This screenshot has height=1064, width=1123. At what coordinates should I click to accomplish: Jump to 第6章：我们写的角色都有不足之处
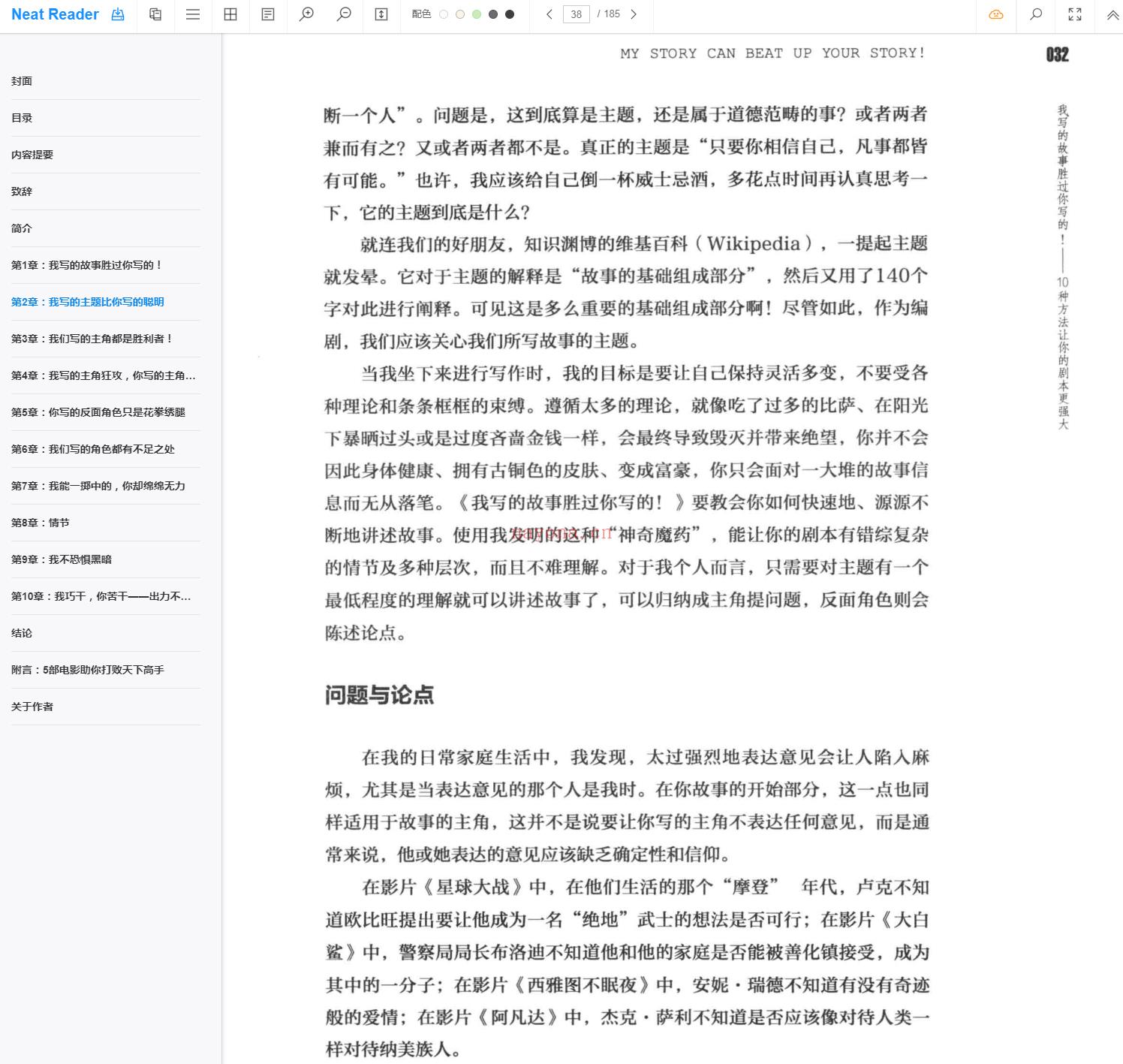(x=106, y=449)
